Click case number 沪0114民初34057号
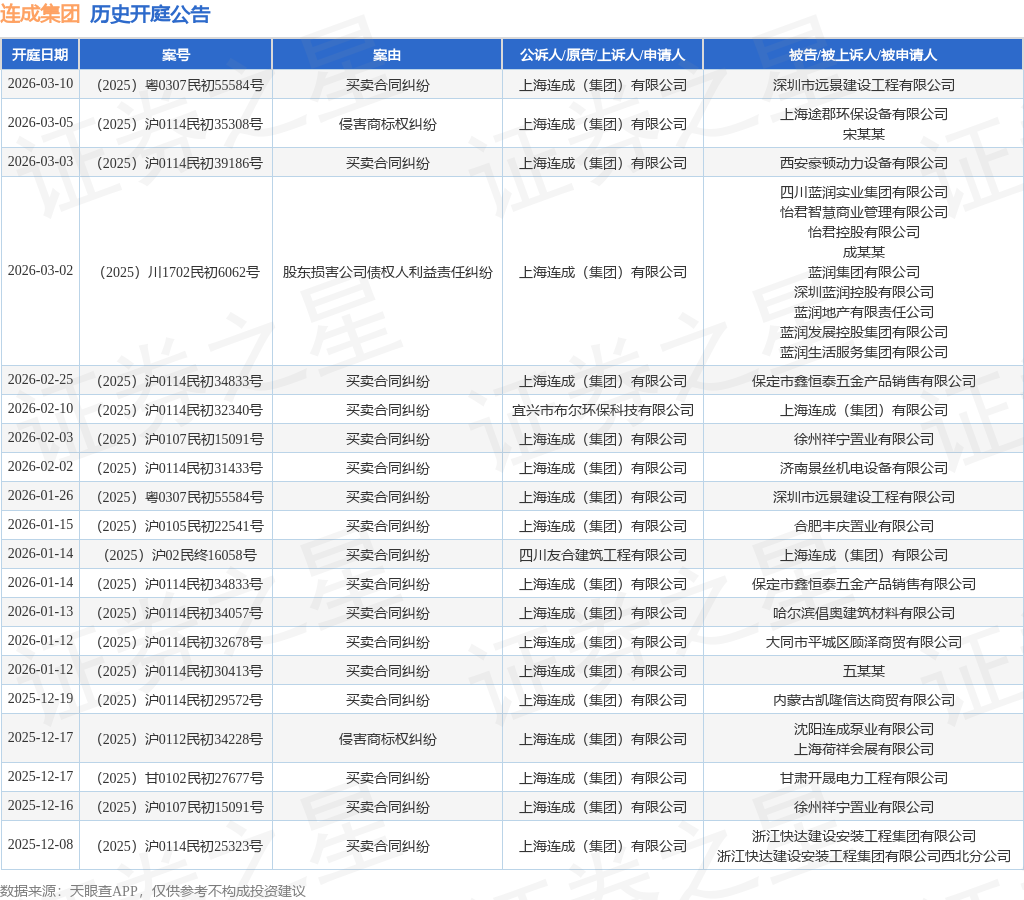The image size is (1024, 900). (x=180, y=613)
